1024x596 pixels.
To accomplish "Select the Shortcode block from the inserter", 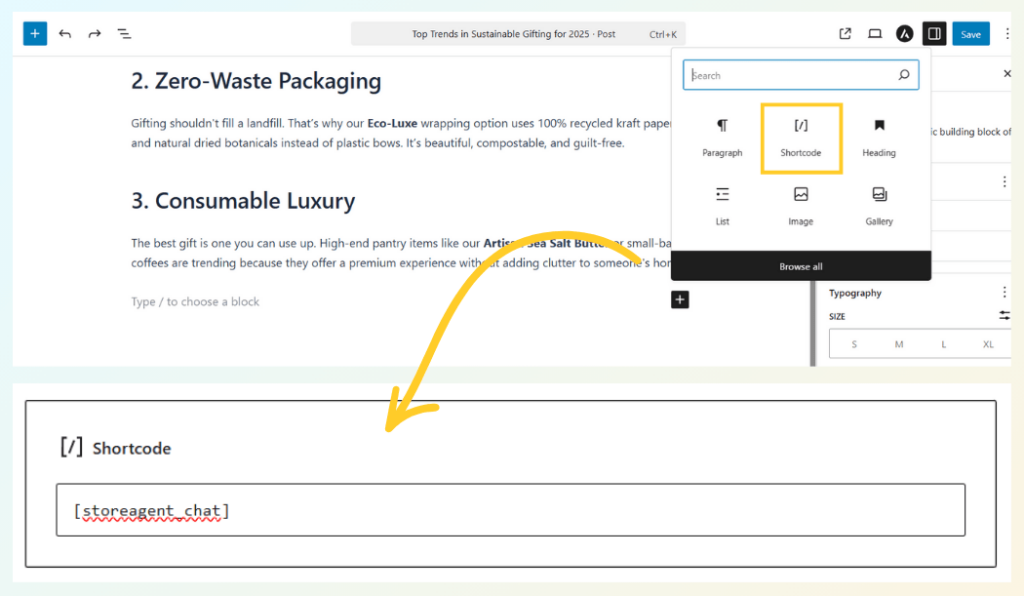I will pos(801,138).
